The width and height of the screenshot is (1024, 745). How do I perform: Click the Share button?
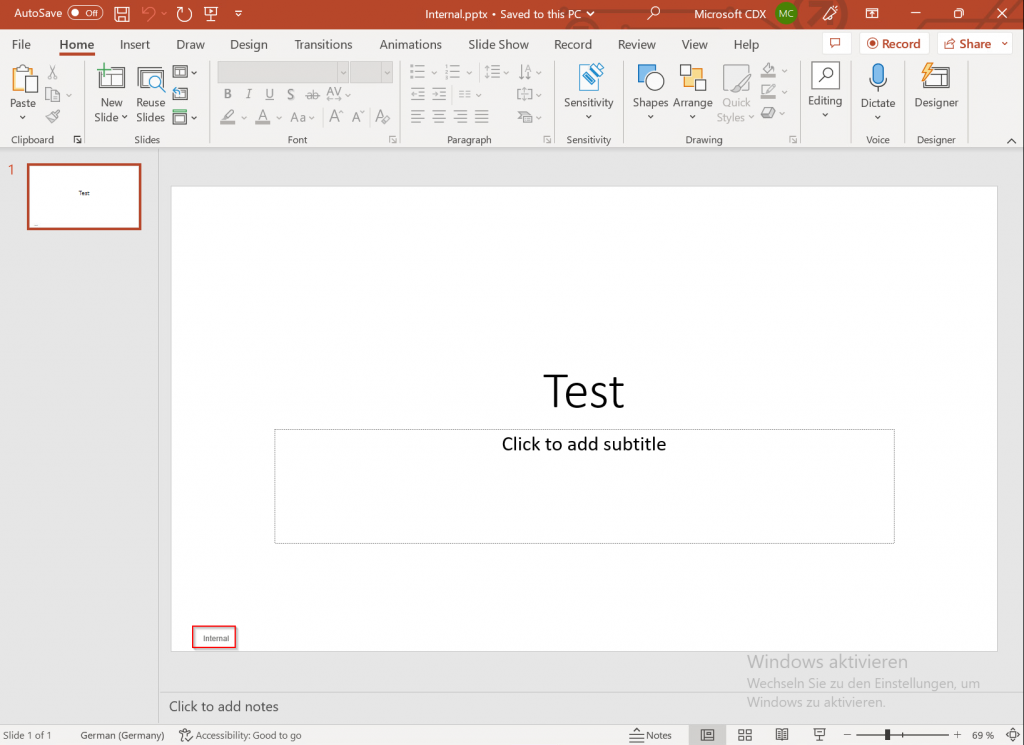click(x=966, y=44)
